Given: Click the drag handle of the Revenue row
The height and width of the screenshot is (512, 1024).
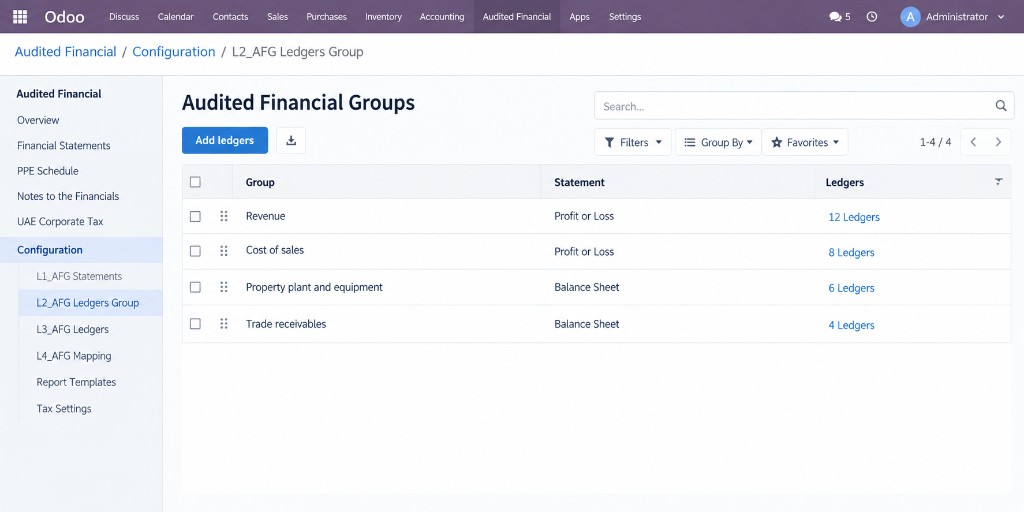Looking at the screenshot, I should point(224,216).
